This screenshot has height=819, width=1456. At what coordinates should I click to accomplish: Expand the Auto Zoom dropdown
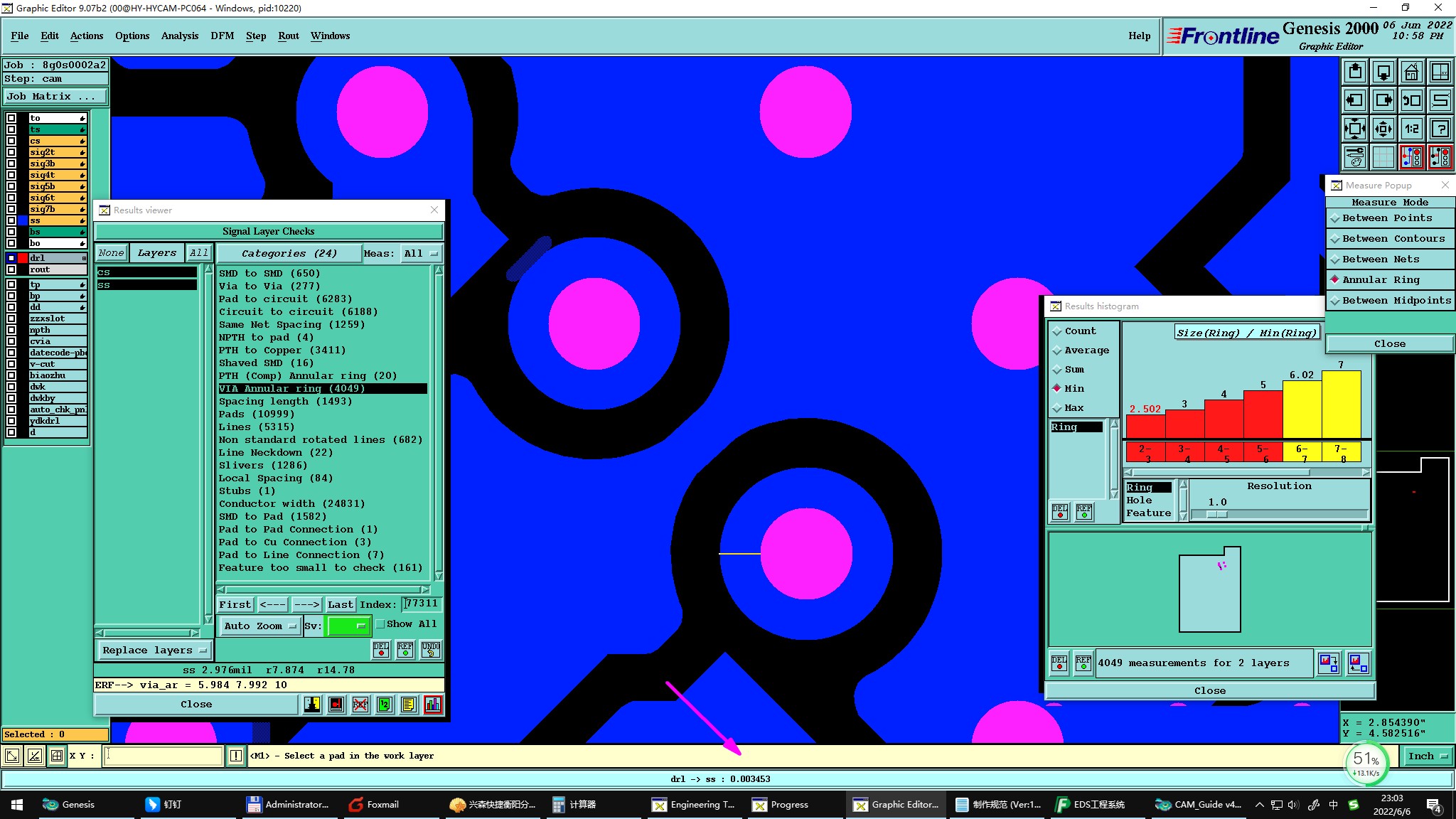coord(259,626)
